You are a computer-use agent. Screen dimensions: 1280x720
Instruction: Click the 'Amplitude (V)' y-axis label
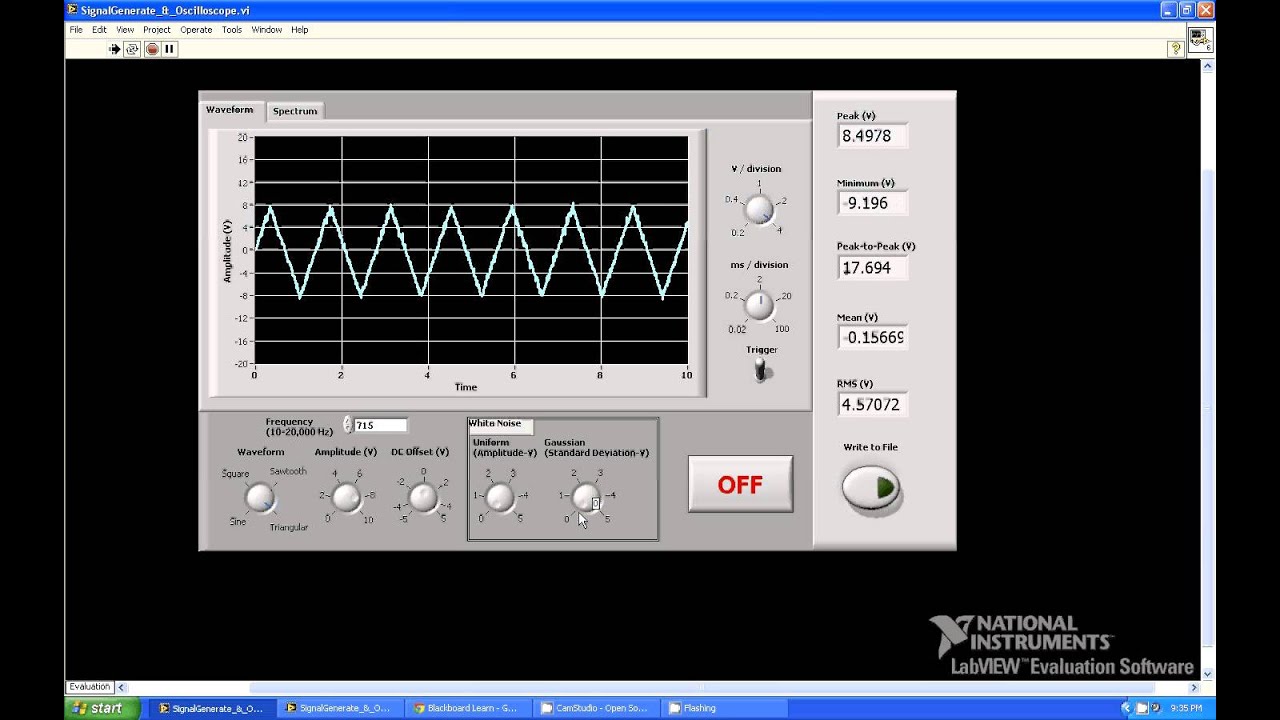[227, 251]
